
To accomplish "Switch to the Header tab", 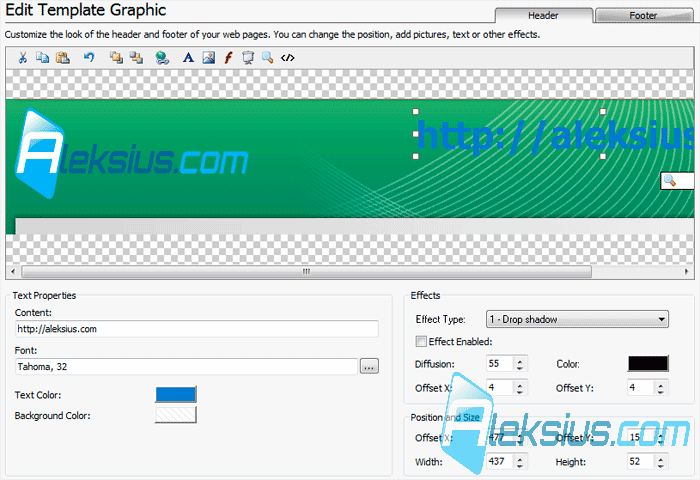I will coord(543,15).
